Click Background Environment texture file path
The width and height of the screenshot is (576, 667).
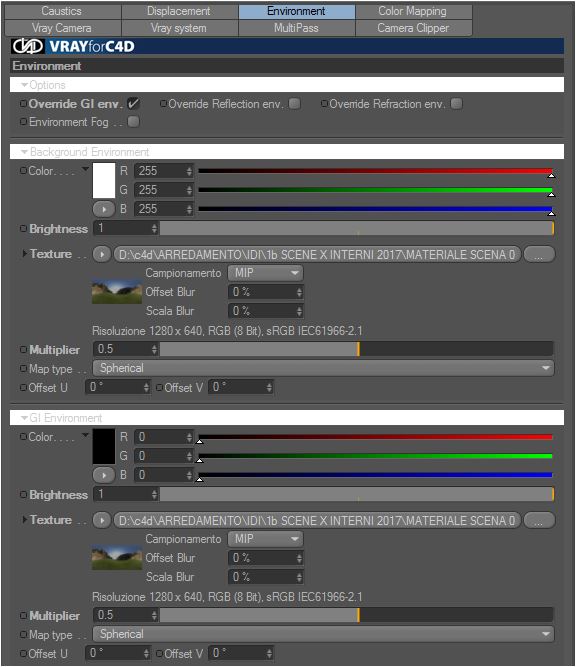click(x=317, y=254)
